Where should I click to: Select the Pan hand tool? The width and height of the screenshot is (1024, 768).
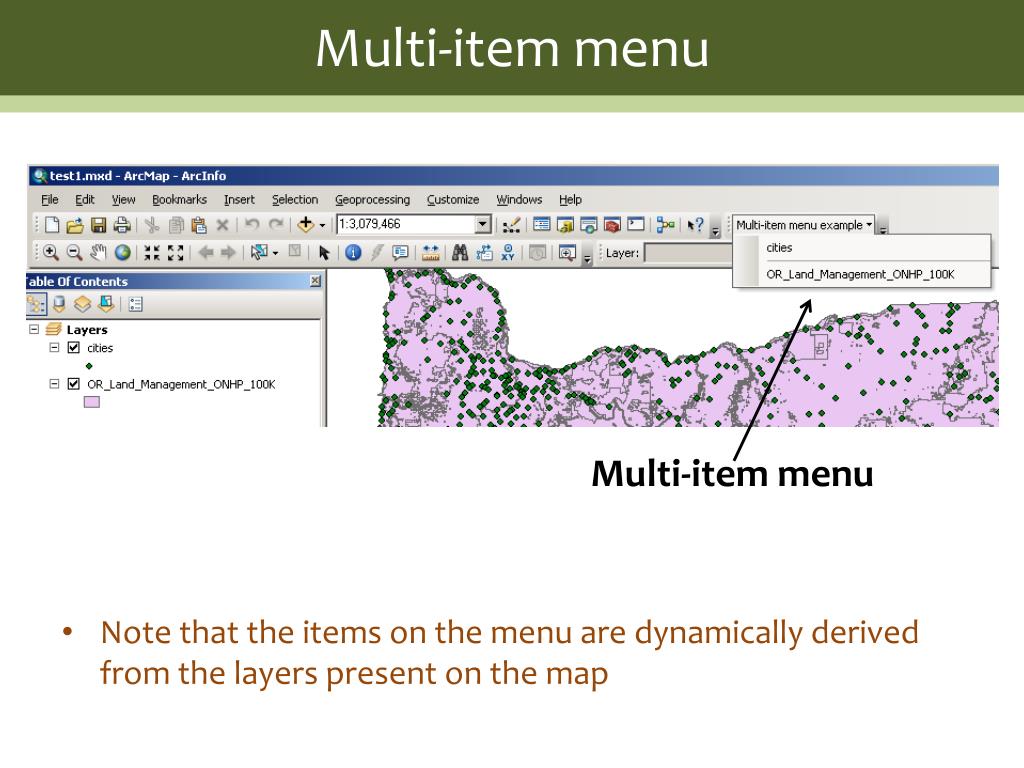click(x=98, y=253)
